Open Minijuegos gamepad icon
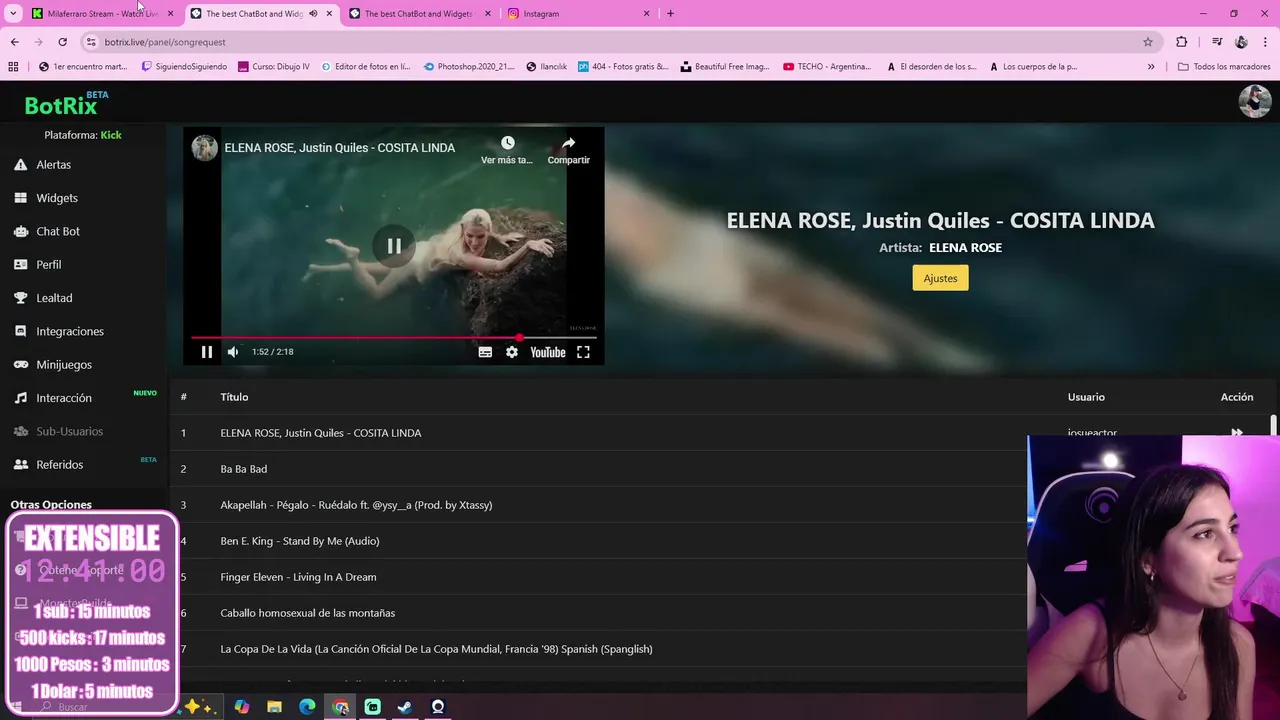1280x720 pixels. tap(20, 364)
